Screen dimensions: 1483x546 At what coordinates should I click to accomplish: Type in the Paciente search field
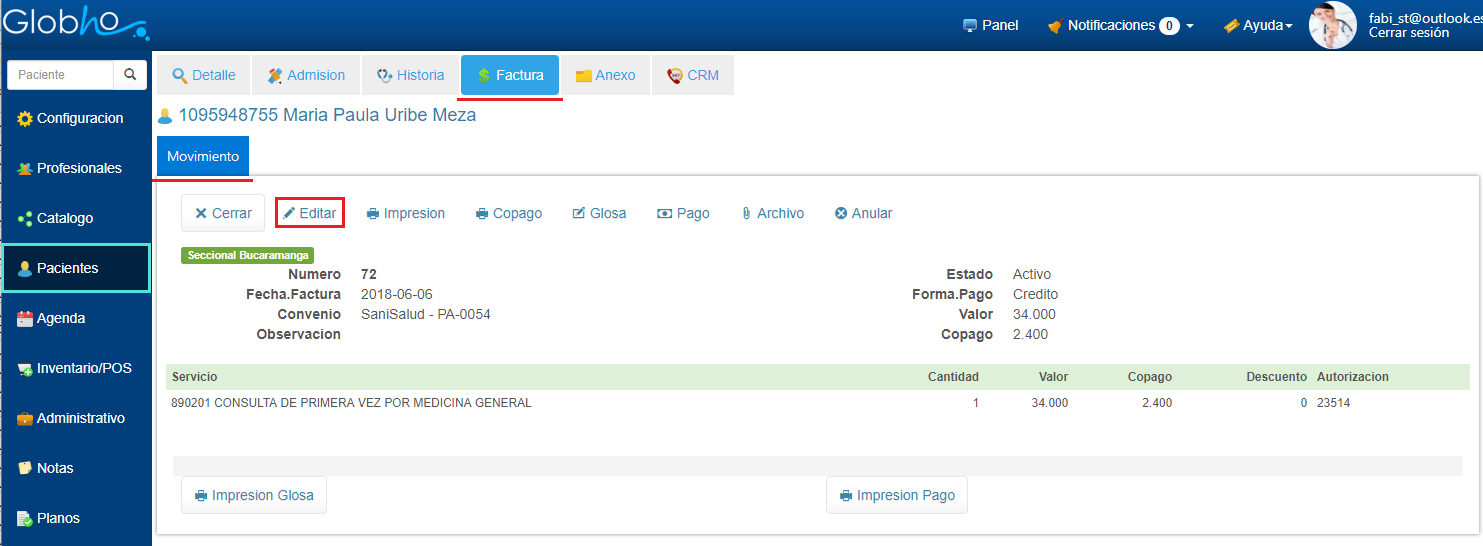(60, 75)
